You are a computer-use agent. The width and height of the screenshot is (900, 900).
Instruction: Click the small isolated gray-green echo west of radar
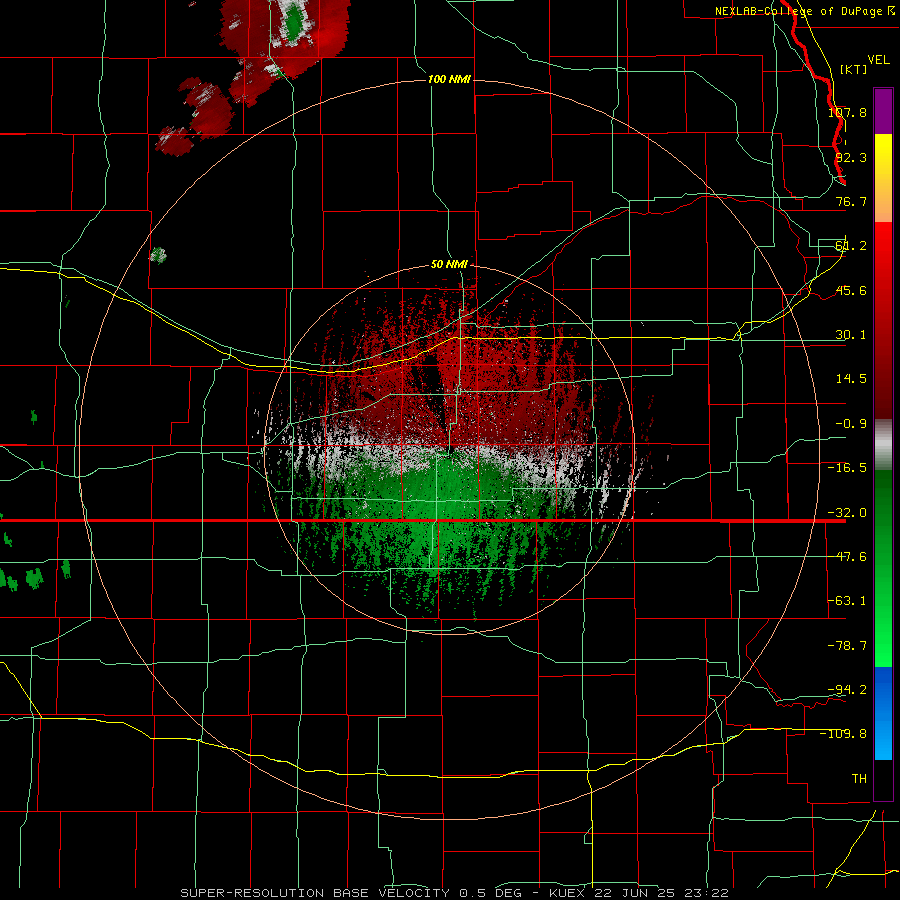(x=158, y=255)
